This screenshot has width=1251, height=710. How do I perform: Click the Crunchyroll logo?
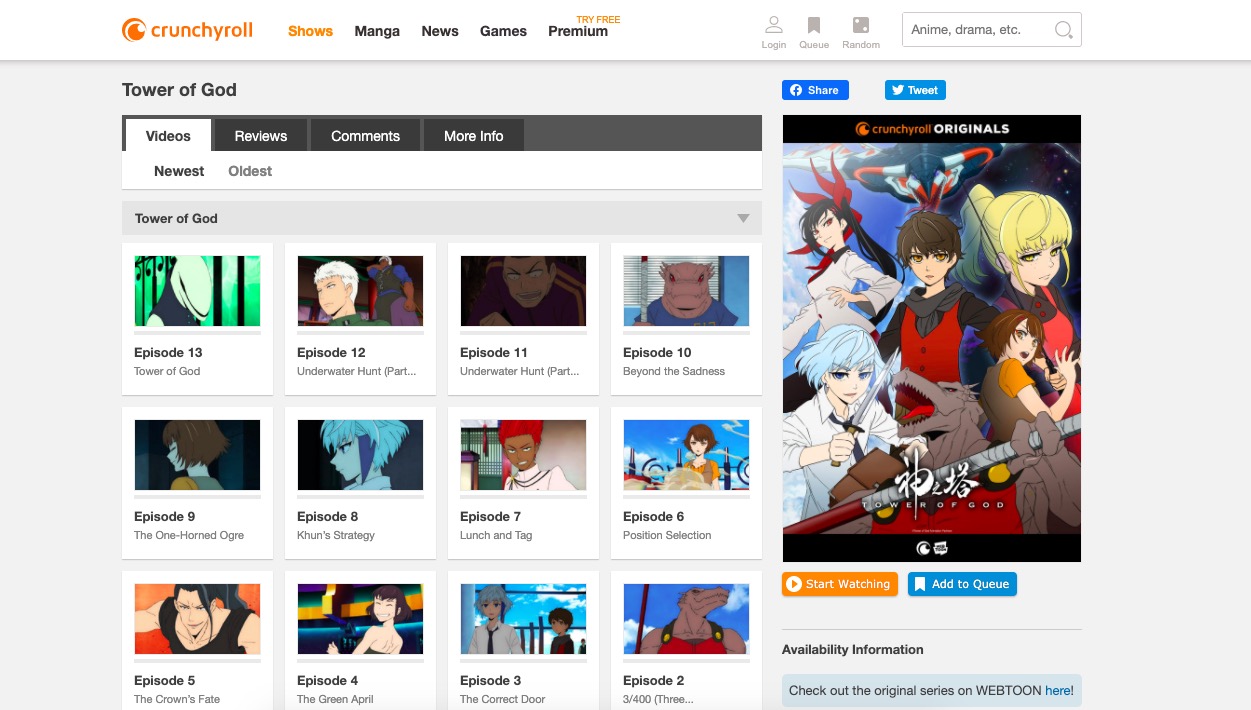click(186, 30)
